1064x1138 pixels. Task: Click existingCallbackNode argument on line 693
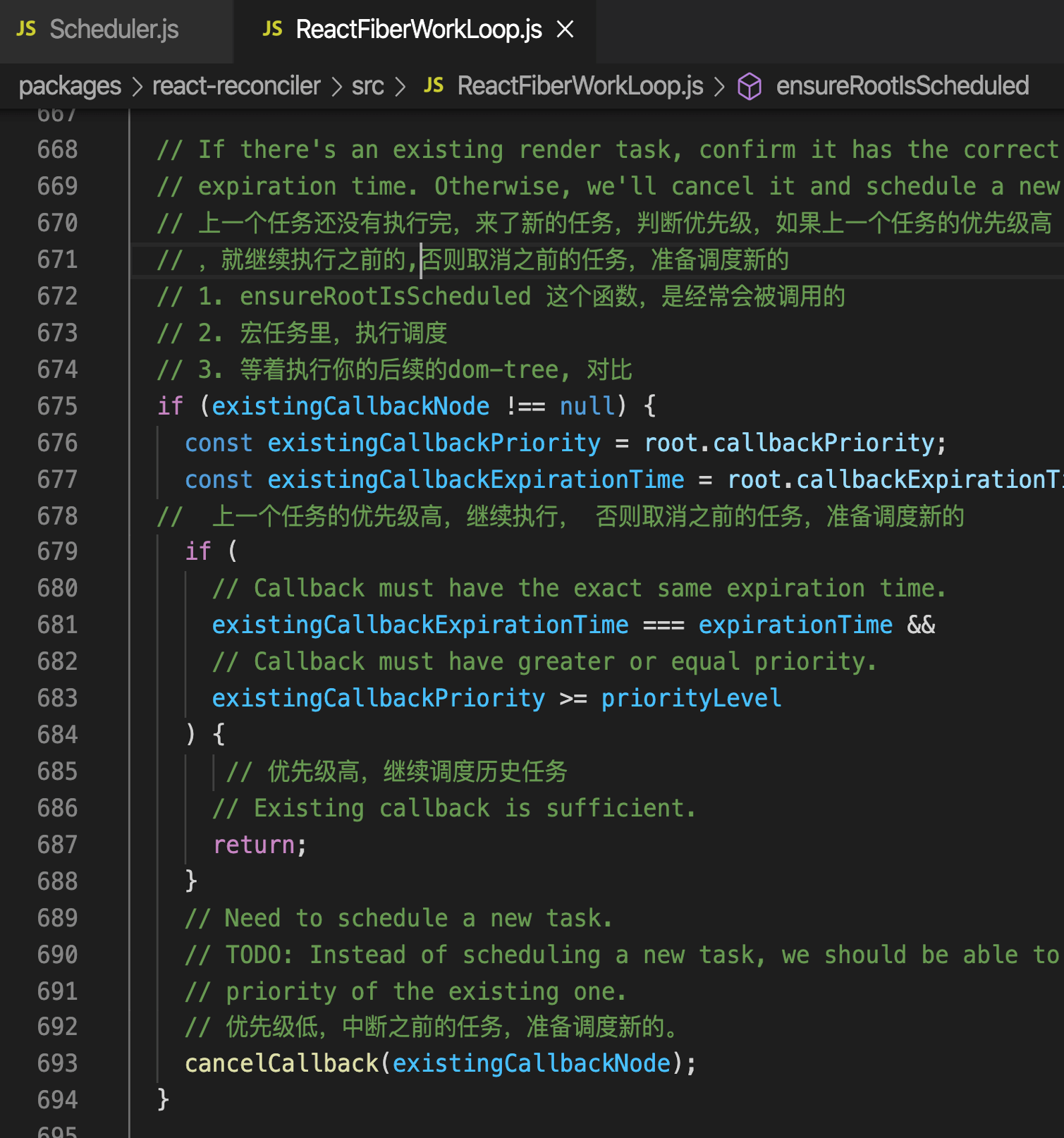coord(532,1063)
